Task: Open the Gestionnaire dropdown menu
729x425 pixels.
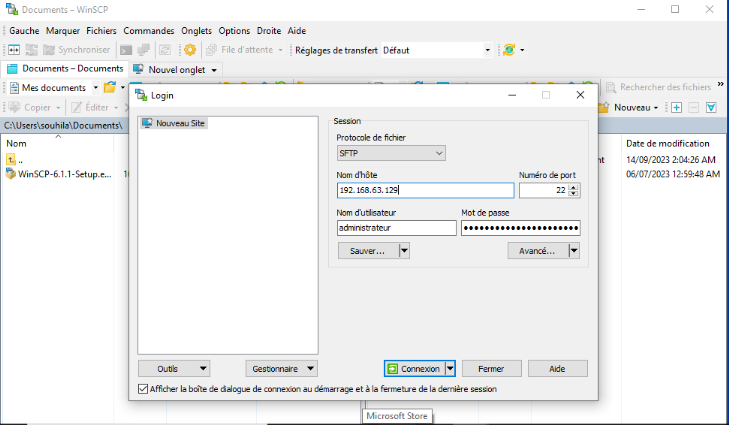Action: pyautogui.click(x=282, y=369)
